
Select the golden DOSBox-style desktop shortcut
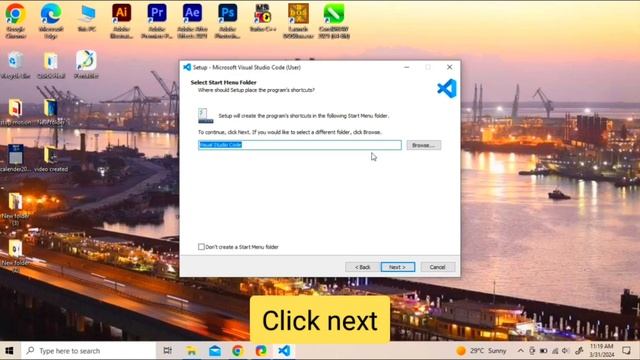pyautogui.click(x=298, y=20)
